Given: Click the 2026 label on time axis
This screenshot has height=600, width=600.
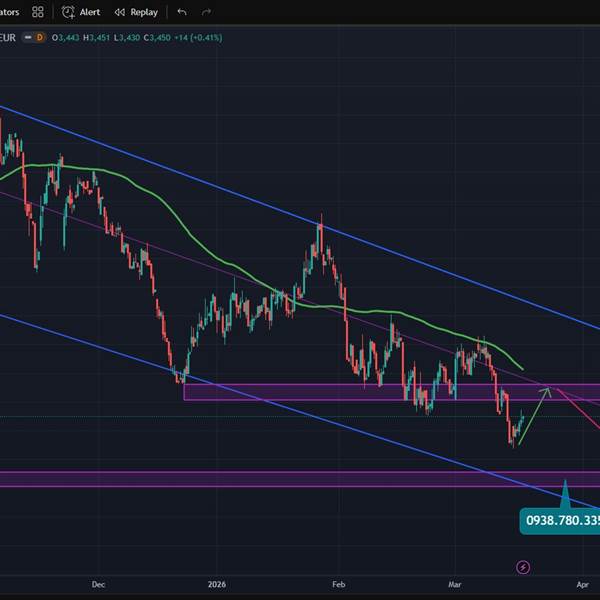Looking at the screenshot, I should [x=217, y=584].
